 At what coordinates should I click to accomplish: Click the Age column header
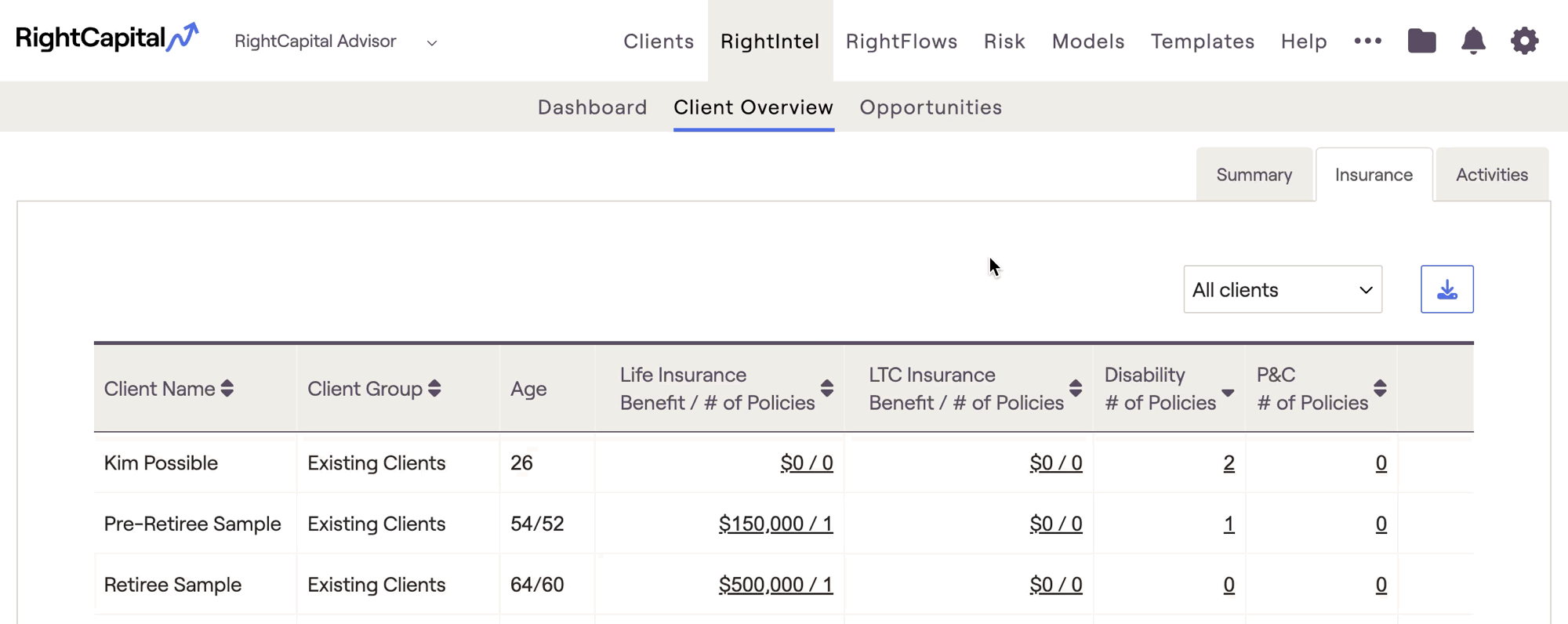528,388
